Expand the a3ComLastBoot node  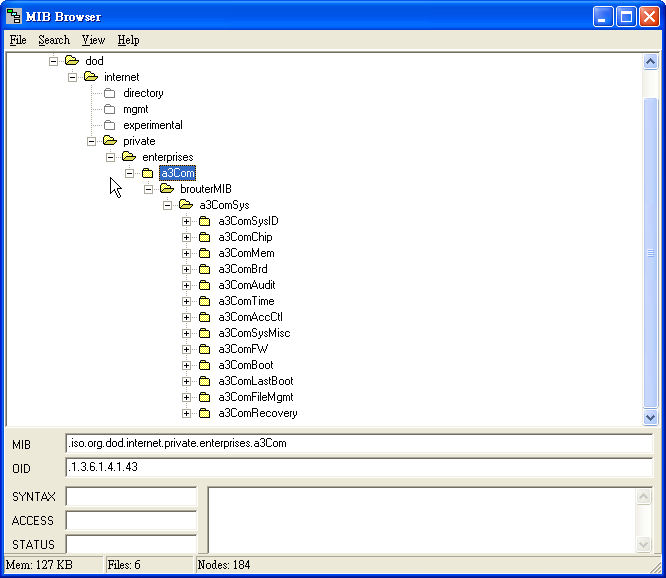(x=186, y=381)
